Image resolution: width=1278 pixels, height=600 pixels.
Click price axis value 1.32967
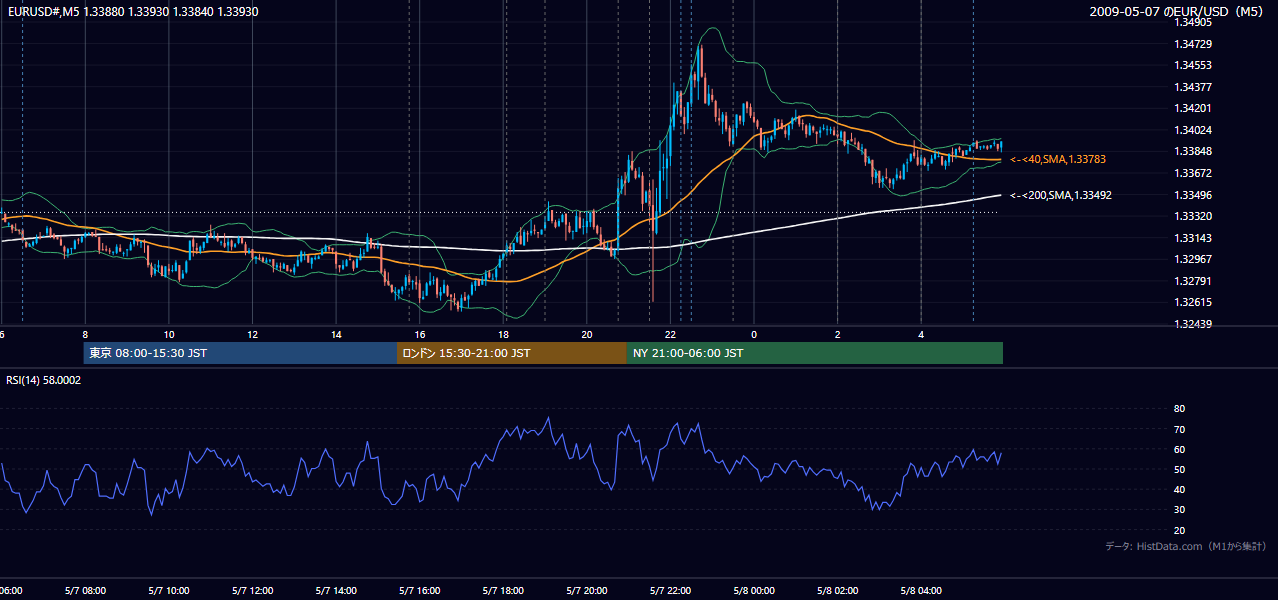(x=1193, y=259)
